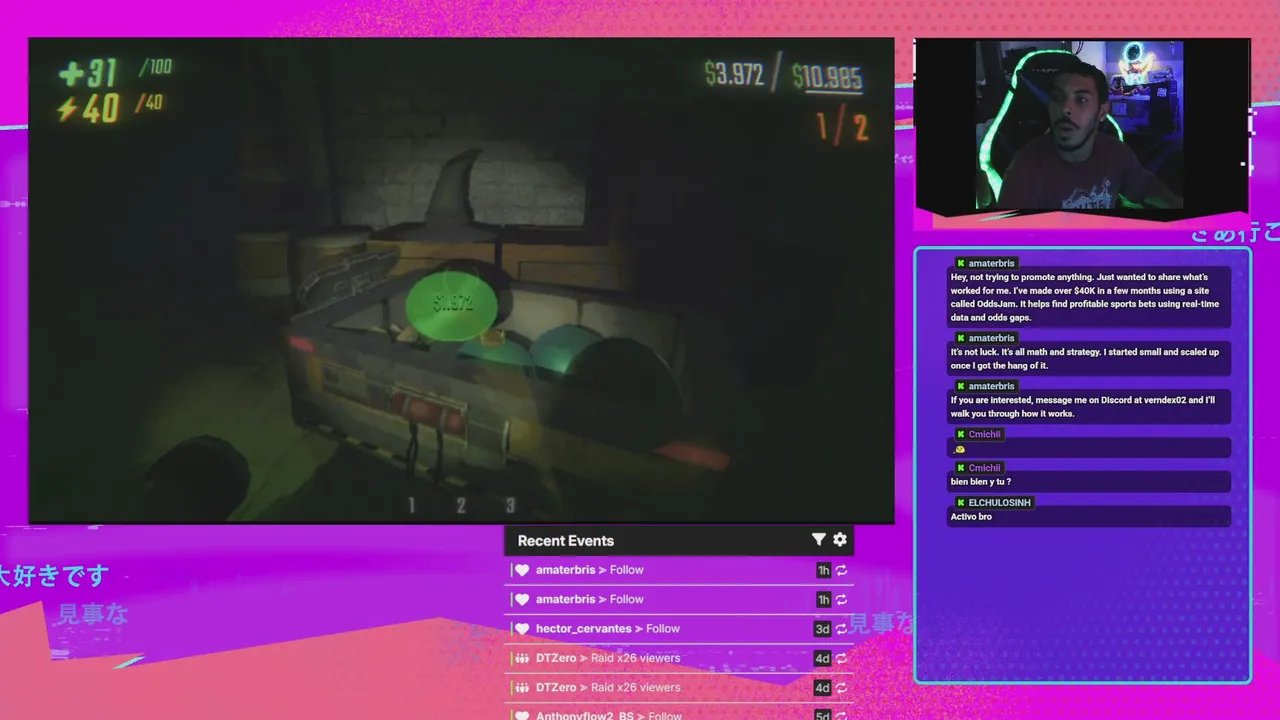Replay the second amaterbris follow alert
Screen dimensions: 1280x720
click(842, 600)
